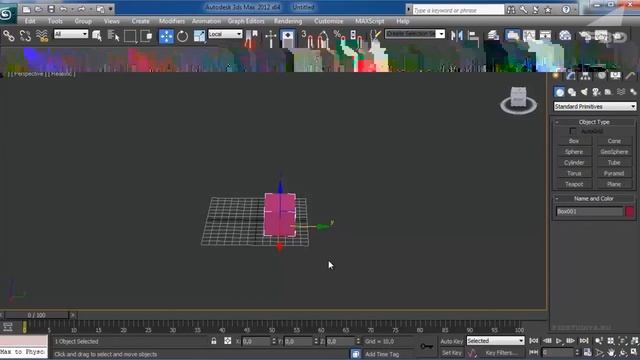Open the Manage Layers tool

(493, 36)
